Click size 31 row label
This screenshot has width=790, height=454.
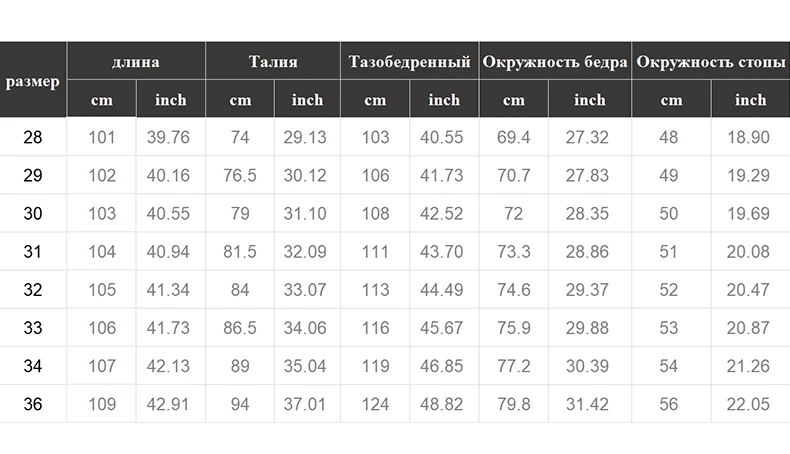[33, 251]
